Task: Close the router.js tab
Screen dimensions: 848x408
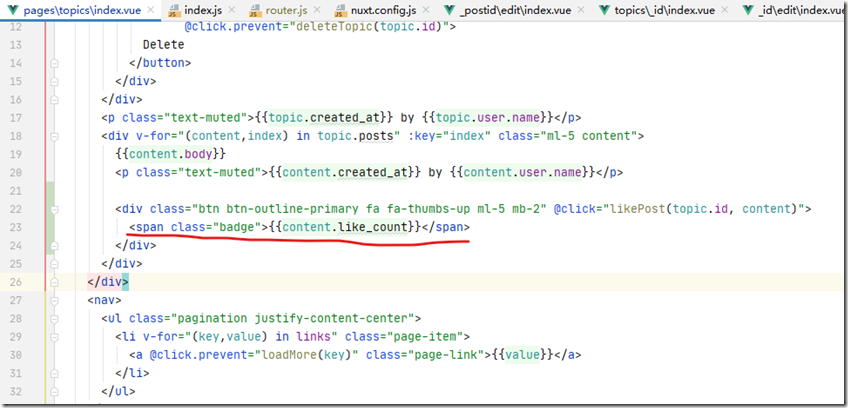Action: (316, 10)
